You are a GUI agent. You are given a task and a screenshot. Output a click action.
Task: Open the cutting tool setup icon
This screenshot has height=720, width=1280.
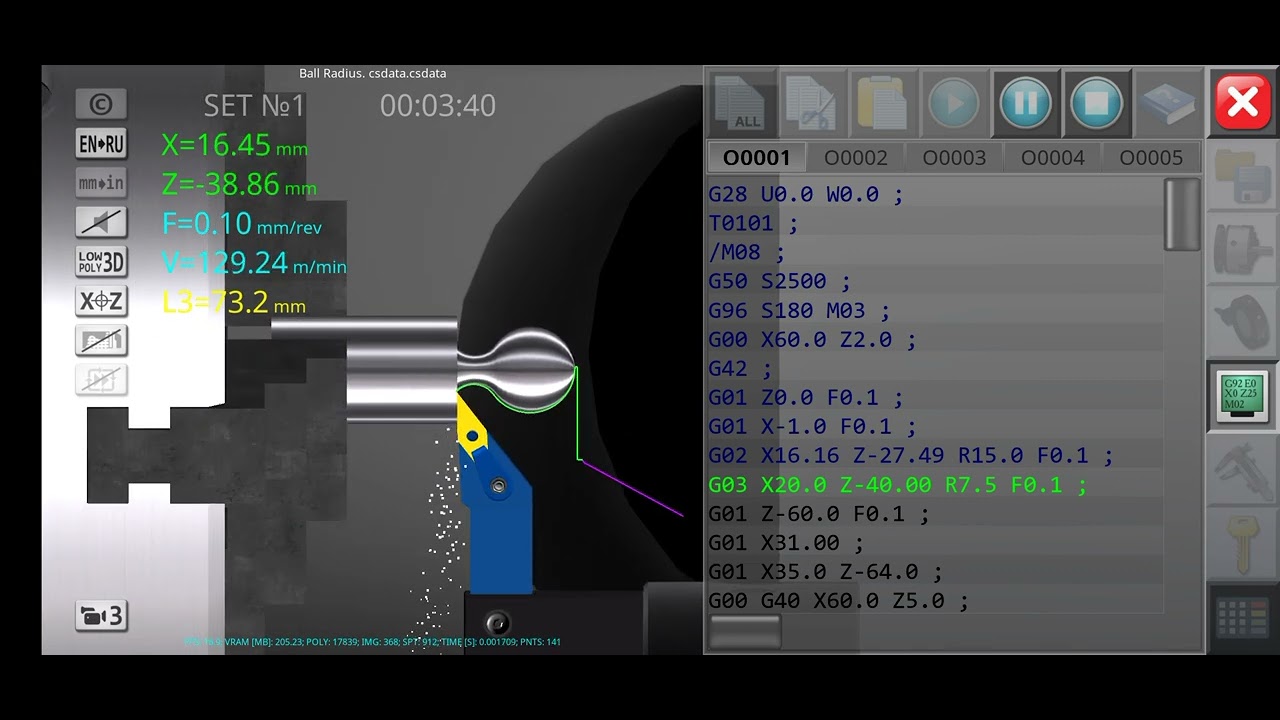[1242, 322]
